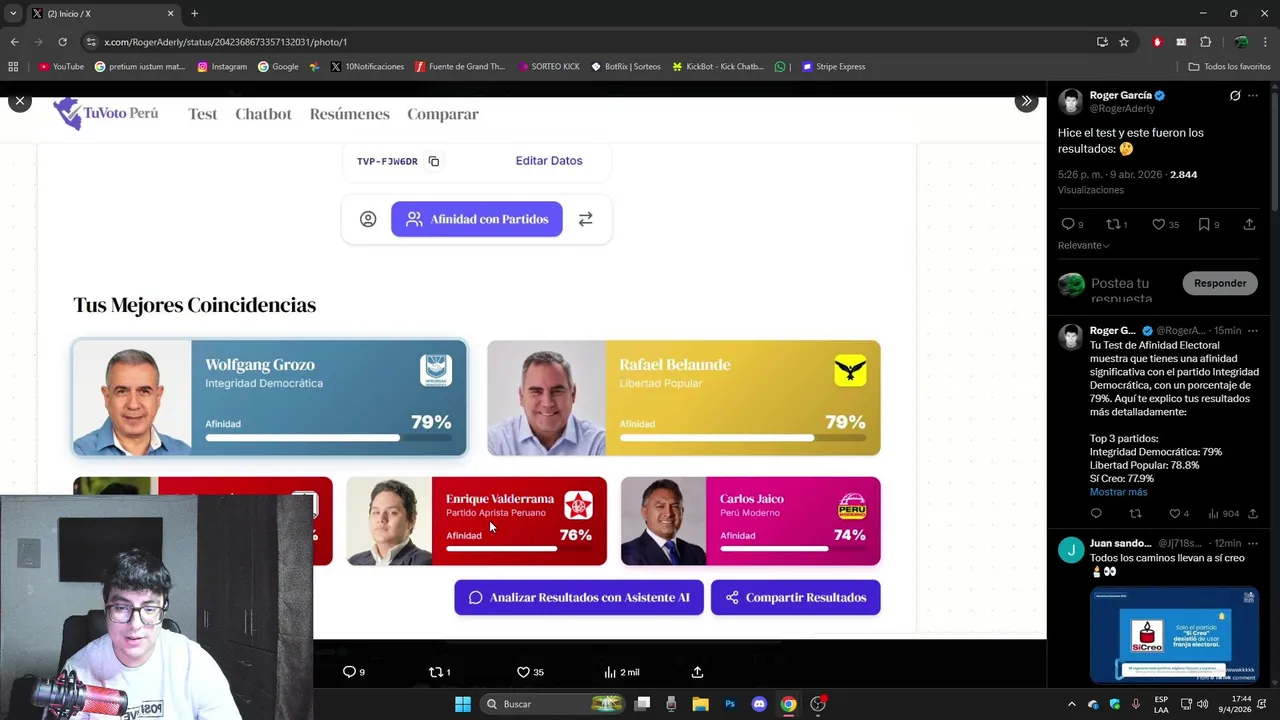
Task: Open Discord from the taskbar
Action: 759,704
